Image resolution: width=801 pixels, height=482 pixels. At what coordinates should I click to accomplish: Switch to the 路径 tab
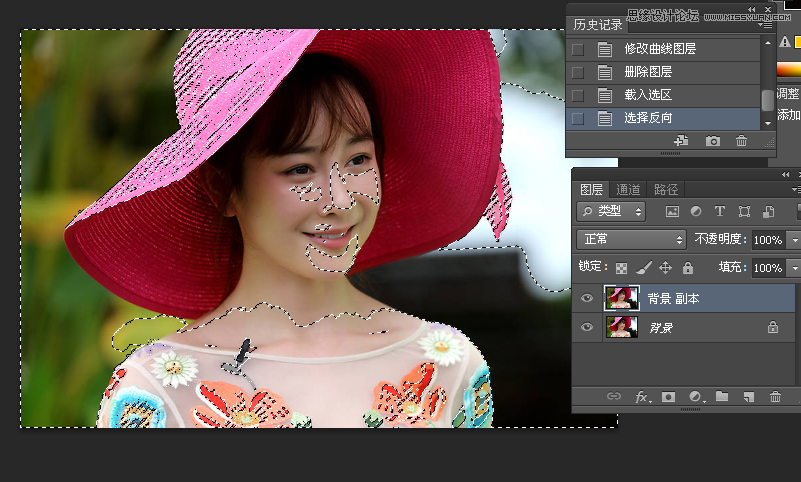(x=666, y=190)
